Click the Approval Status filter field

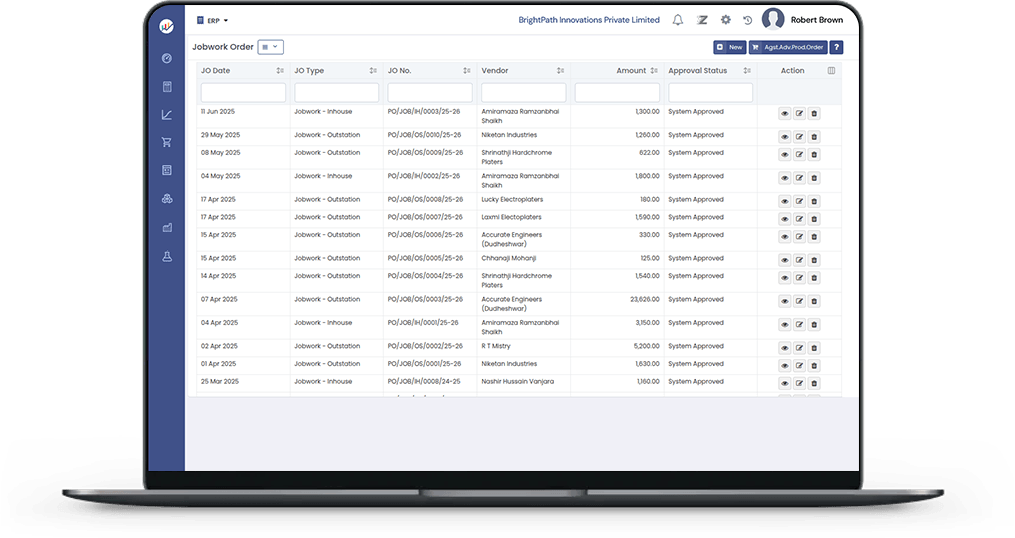point(711,93)
